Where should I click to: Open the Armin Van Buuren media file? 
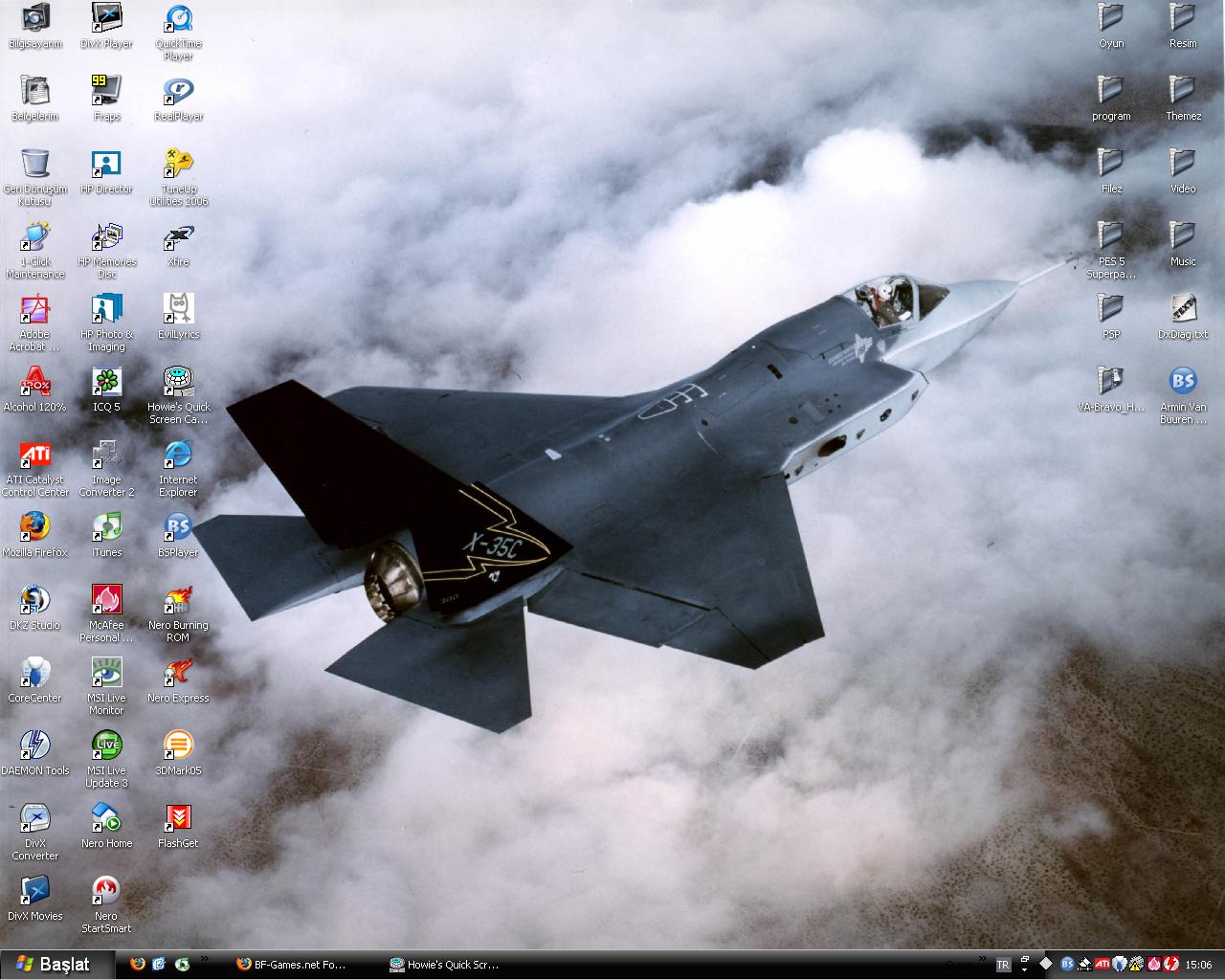coord(1183,396)
